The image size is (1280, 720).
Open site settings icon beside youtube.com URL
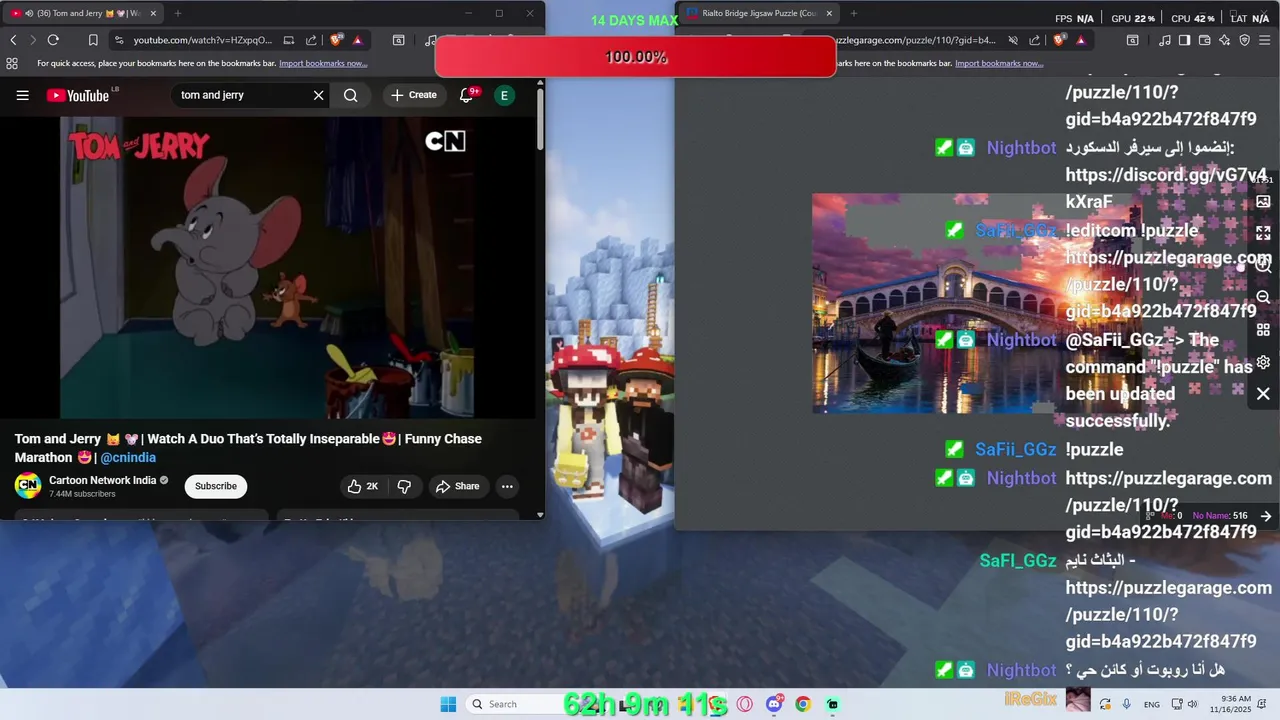(119, 40)
